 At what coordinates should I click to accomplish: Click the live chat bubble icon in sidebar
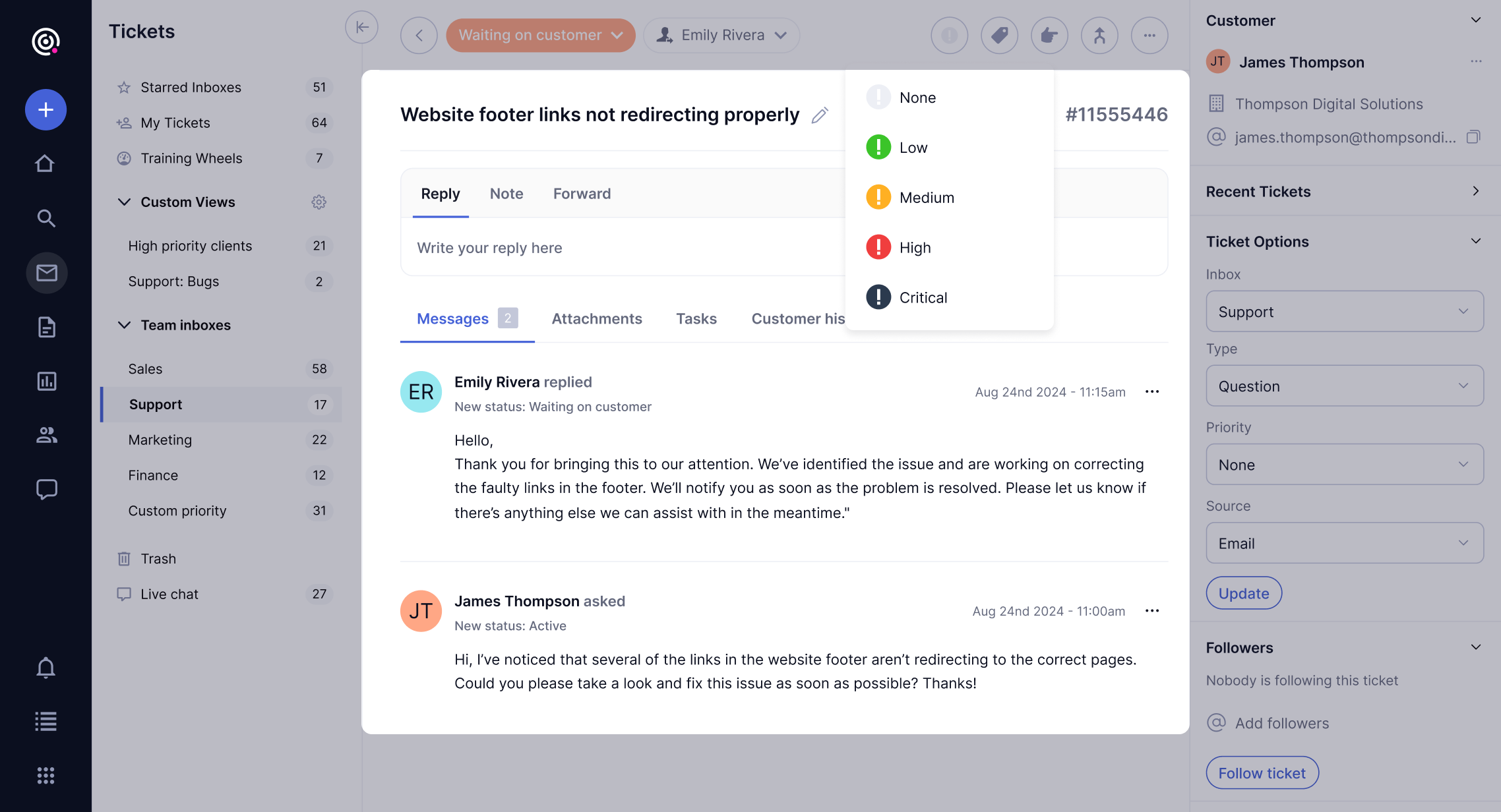click(46, 489)
